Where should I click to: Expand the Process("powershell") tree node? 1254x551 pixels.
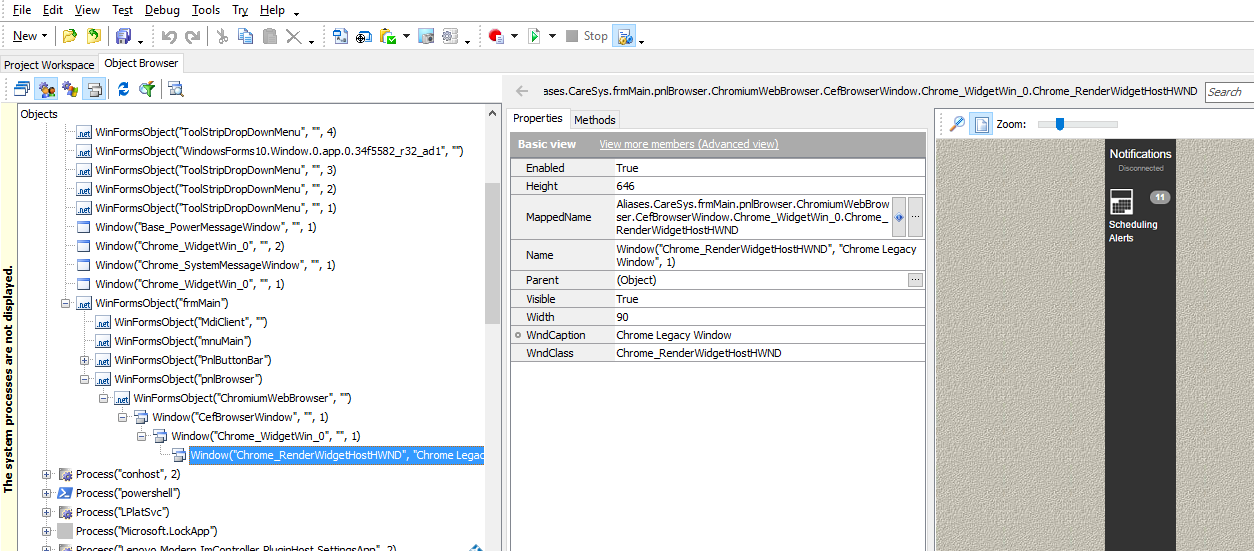pos(47,493)
